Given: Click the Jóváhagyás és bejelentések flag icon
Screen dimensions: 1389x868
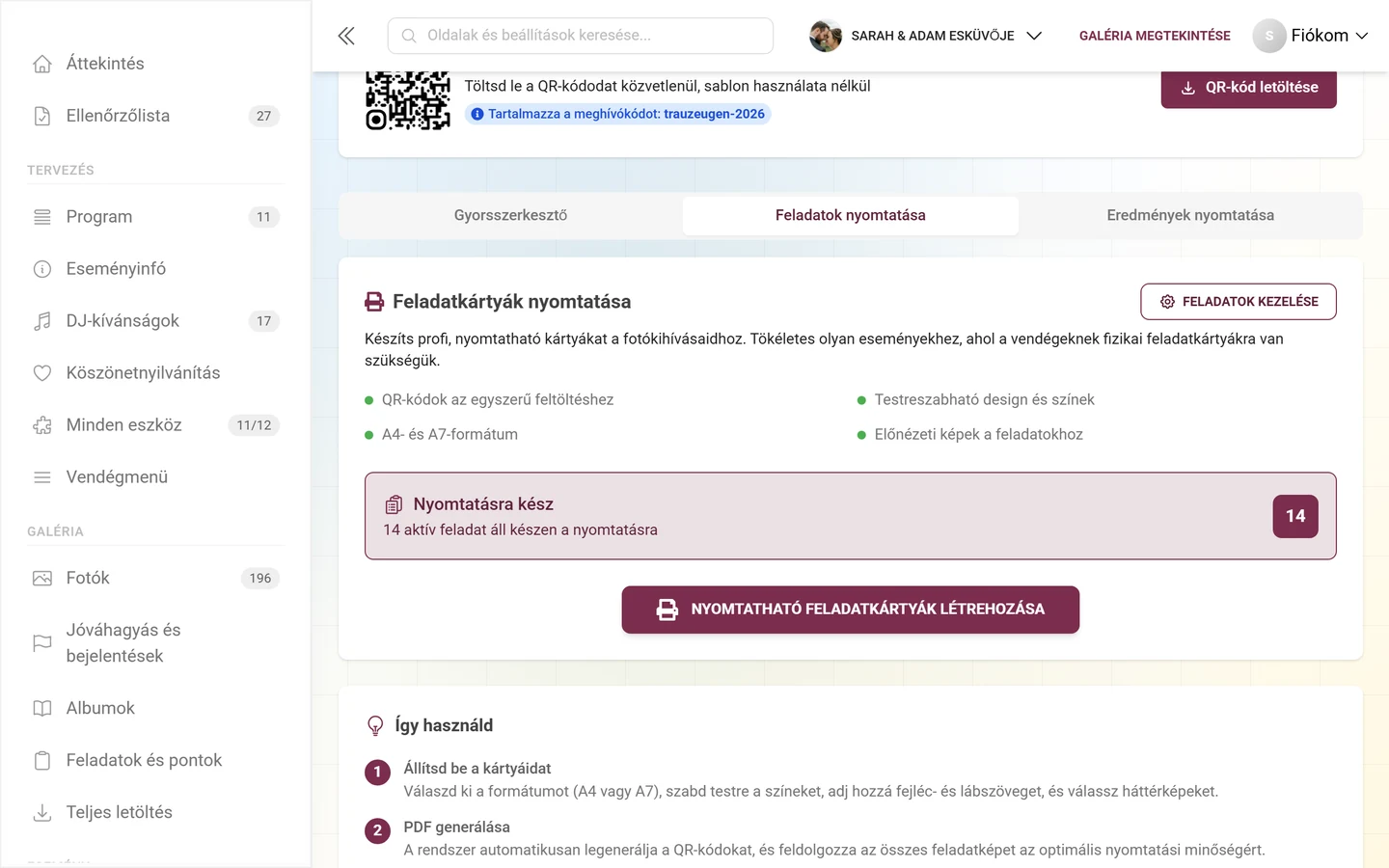Looking at the screenshot, I should point(42,643).
